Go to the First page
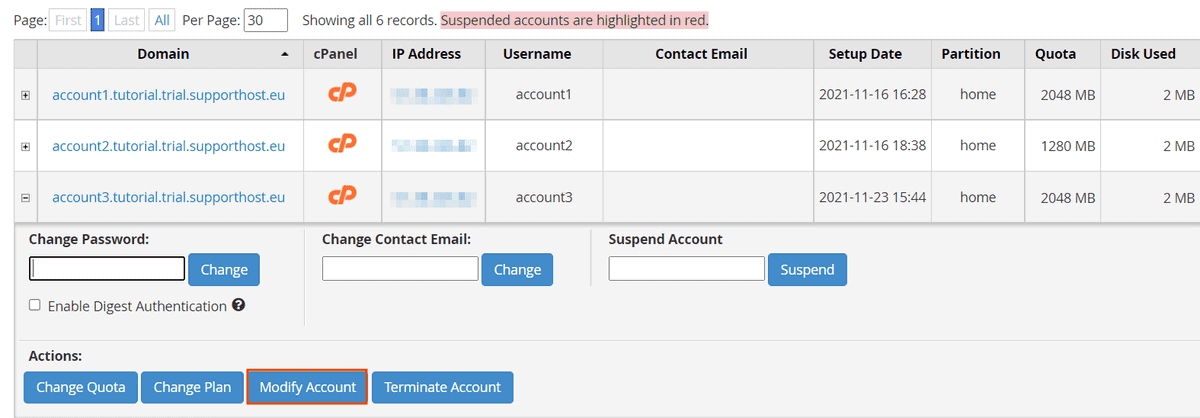Image resolution: width=1200 pixels, height=418 pixels. (68, 20)
